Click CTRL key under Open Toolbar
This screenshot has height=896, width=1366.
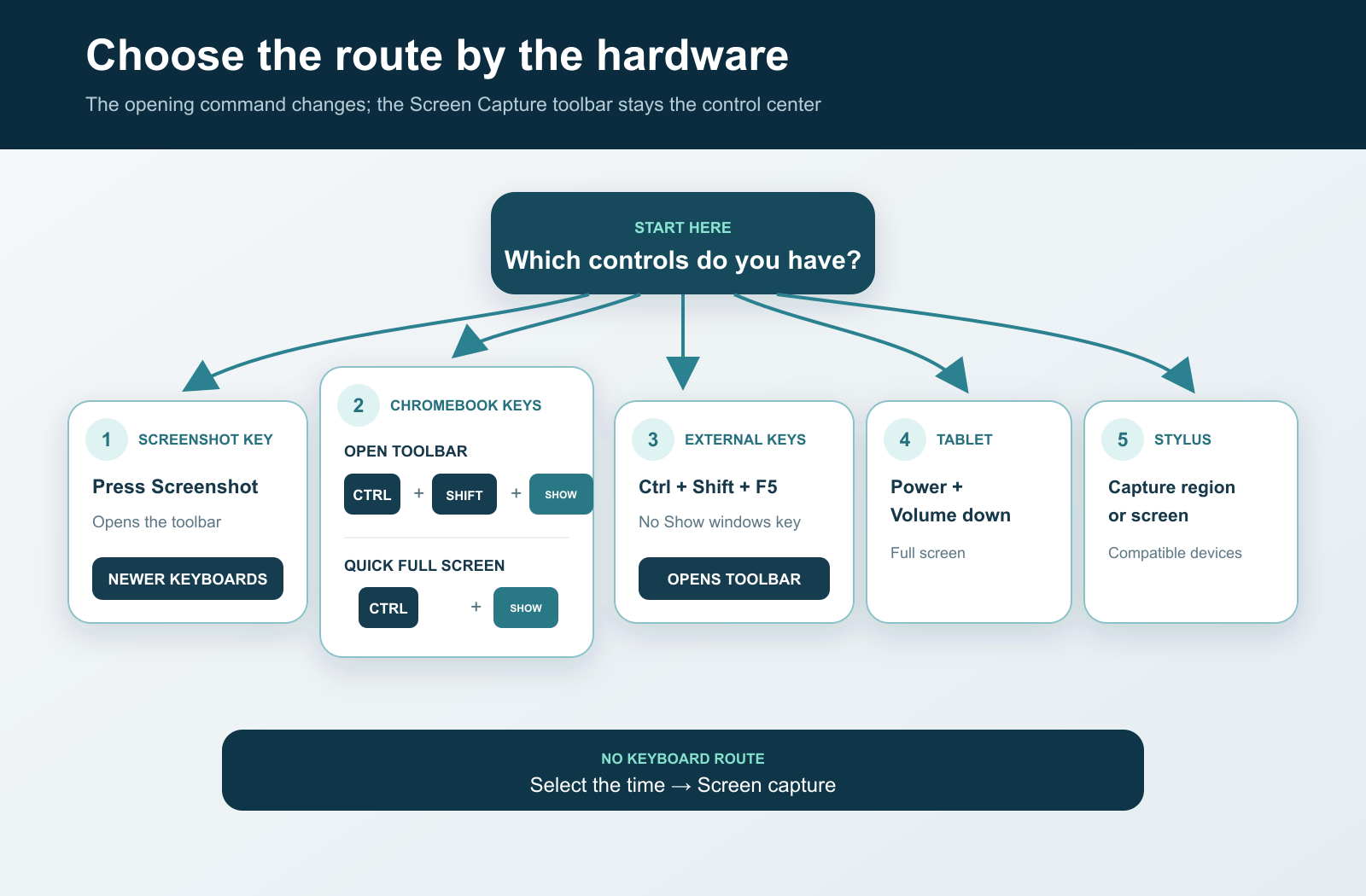(x=372, y=494)
